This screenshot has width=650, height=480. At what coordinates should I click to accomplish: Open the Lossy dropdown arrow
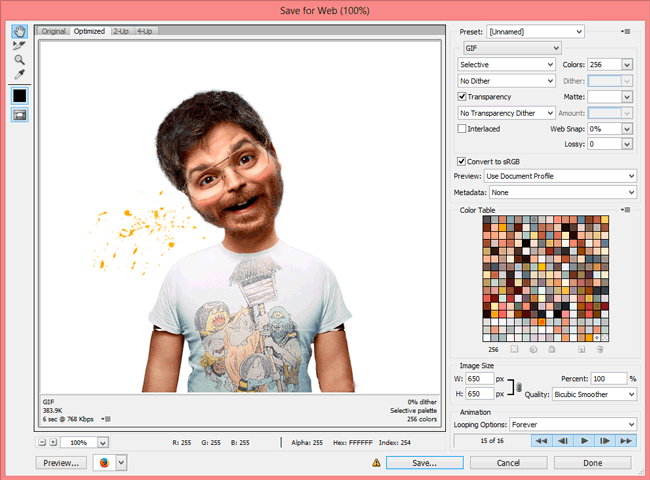(x=627, y=144)
